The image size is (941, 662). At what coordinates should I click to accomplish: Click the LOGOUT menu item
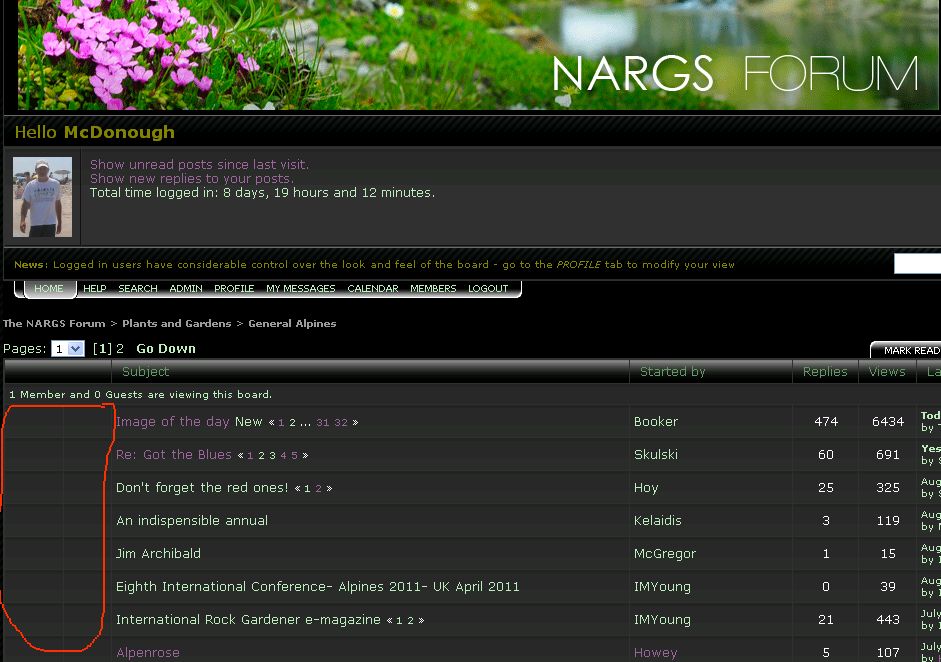488,288
